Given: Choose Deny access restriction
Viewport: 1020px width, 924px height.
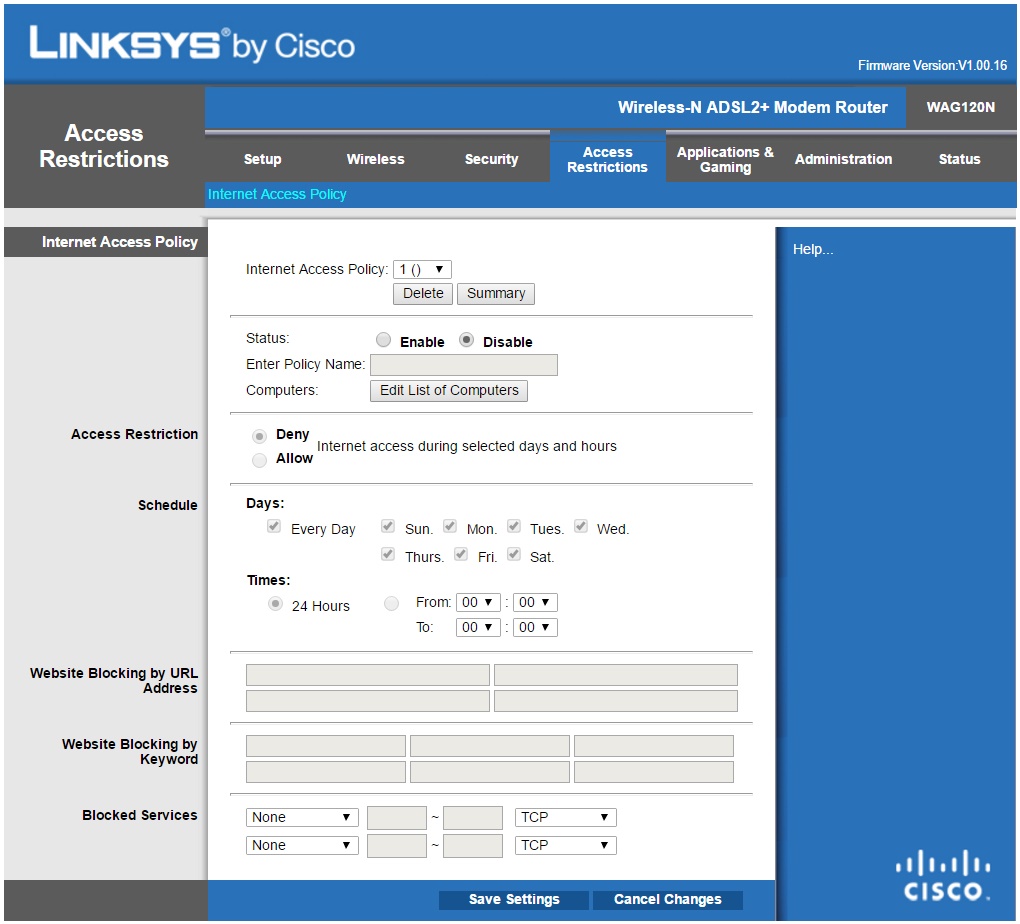Looking at the screenshot, I should click(x=260, y=436).
